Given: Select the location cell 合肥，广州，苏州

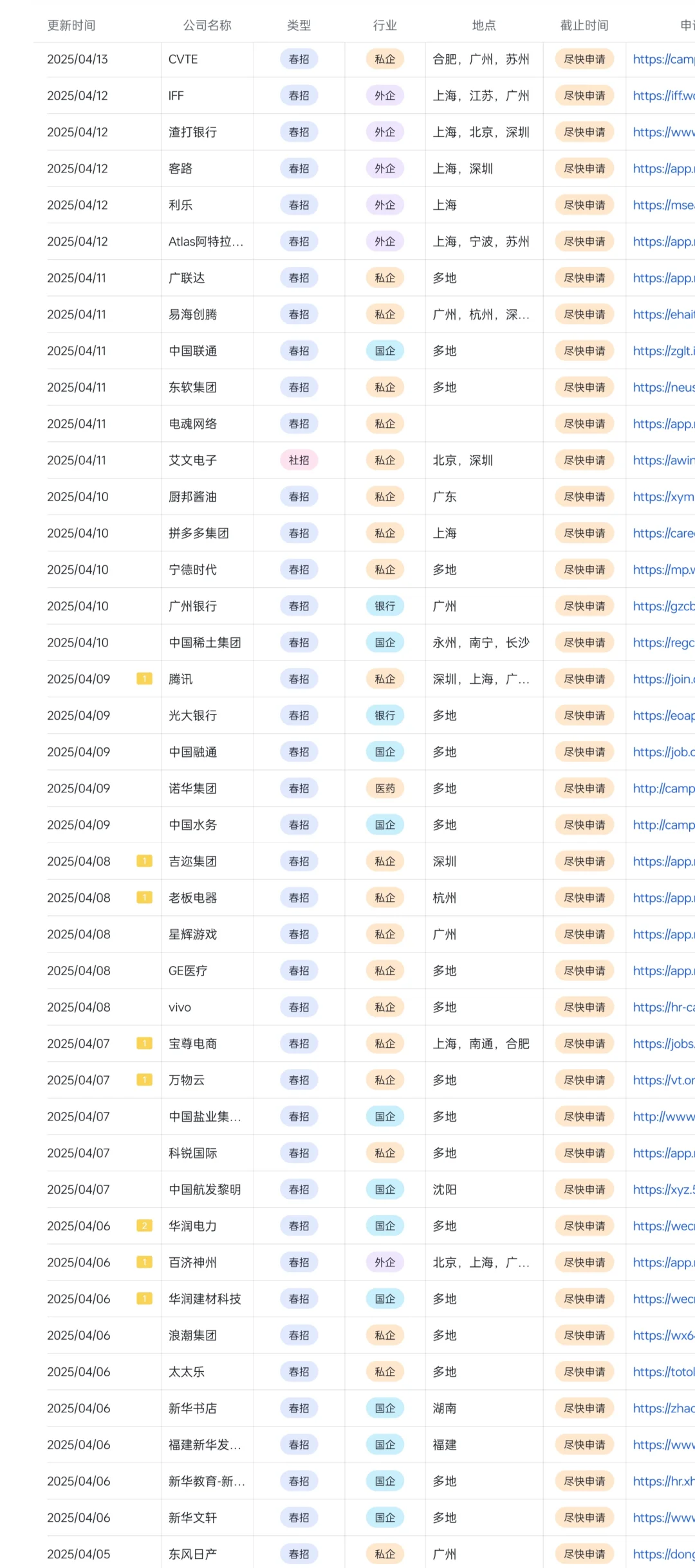Looking at the screenshot, I should [484, 59].
